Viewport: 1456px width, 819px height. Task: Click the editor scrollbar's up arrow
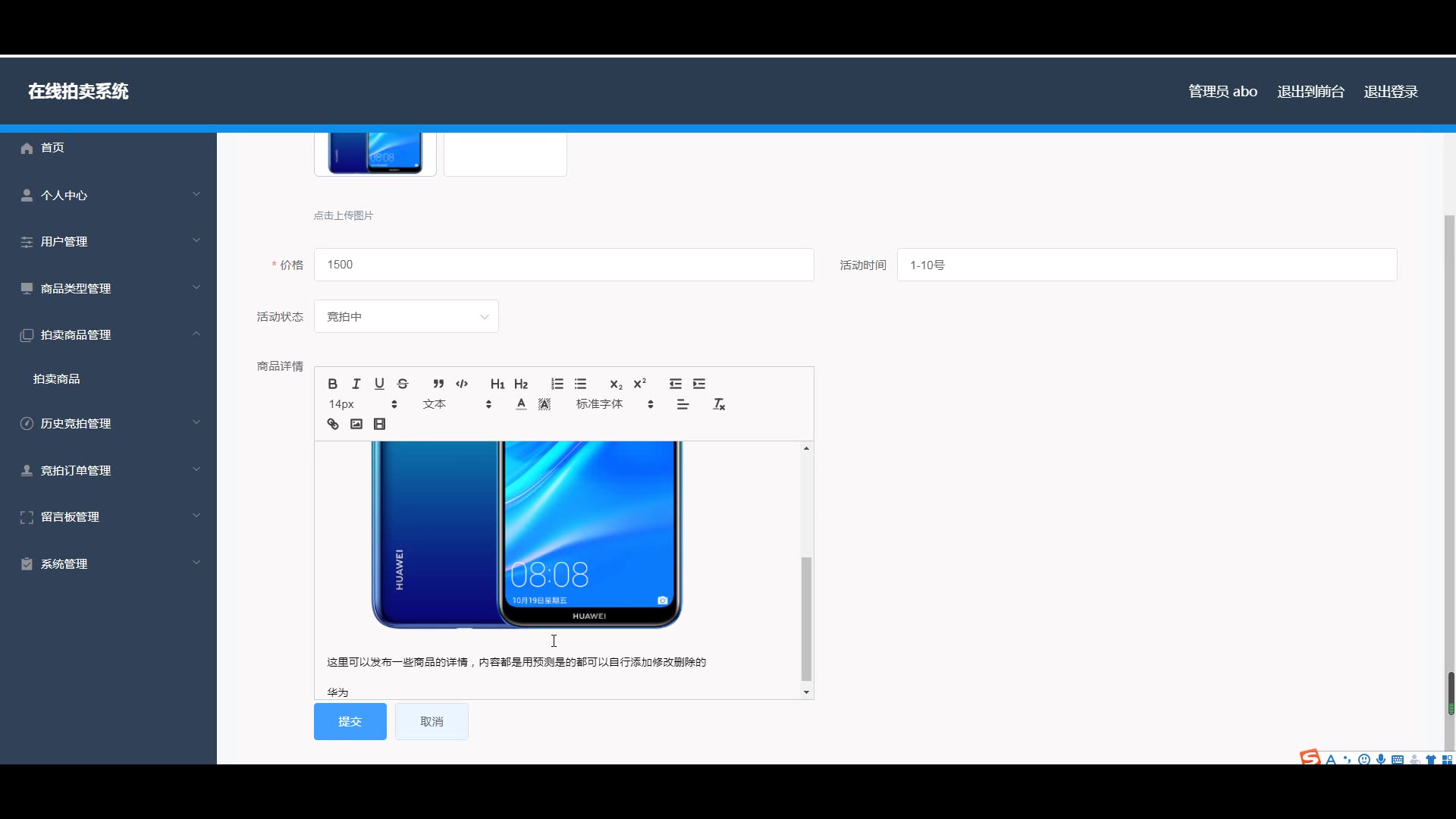(806, 448)
